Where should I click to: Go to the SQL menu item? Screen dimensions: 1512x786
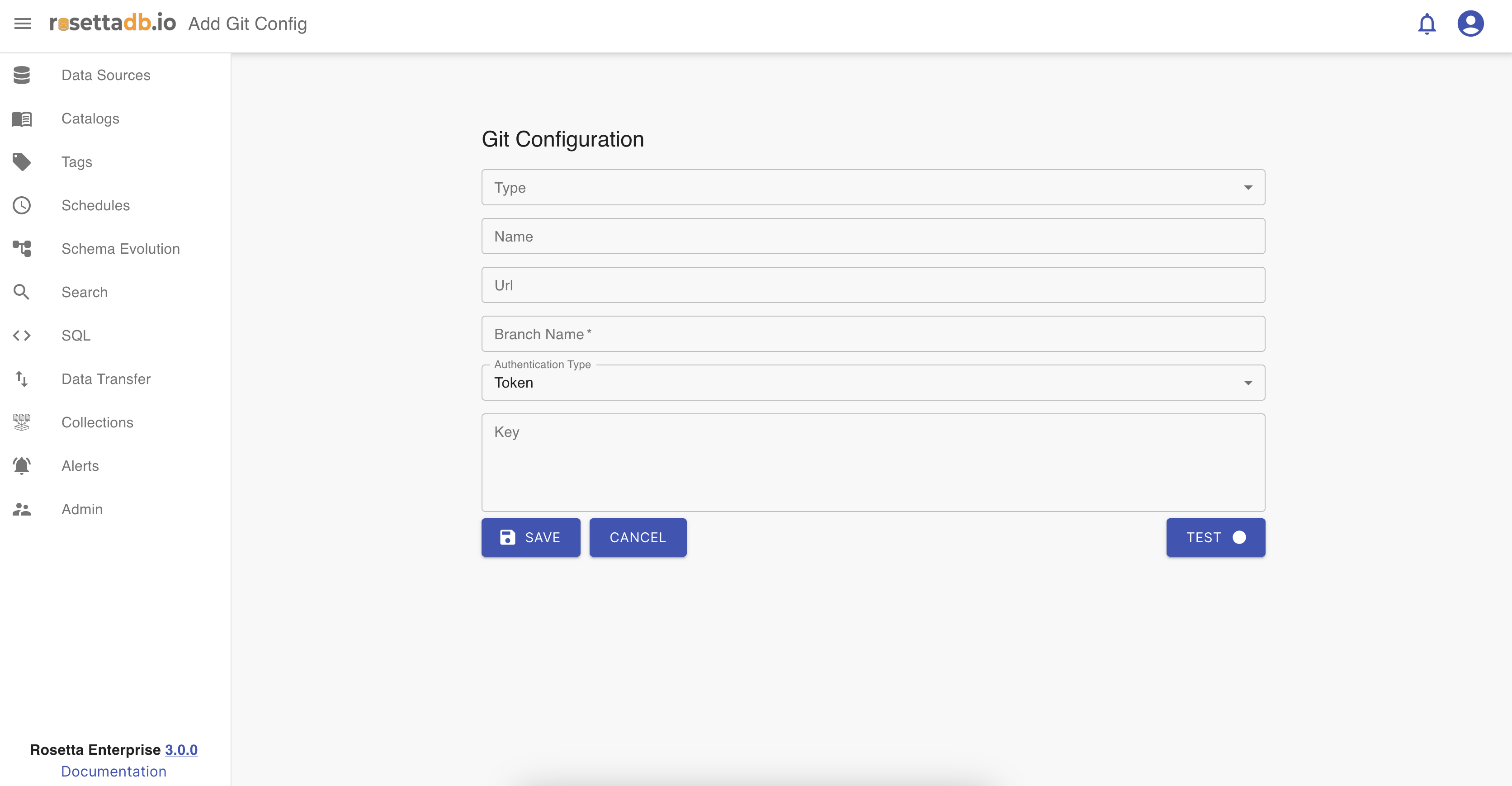click(x=76, y=336)
